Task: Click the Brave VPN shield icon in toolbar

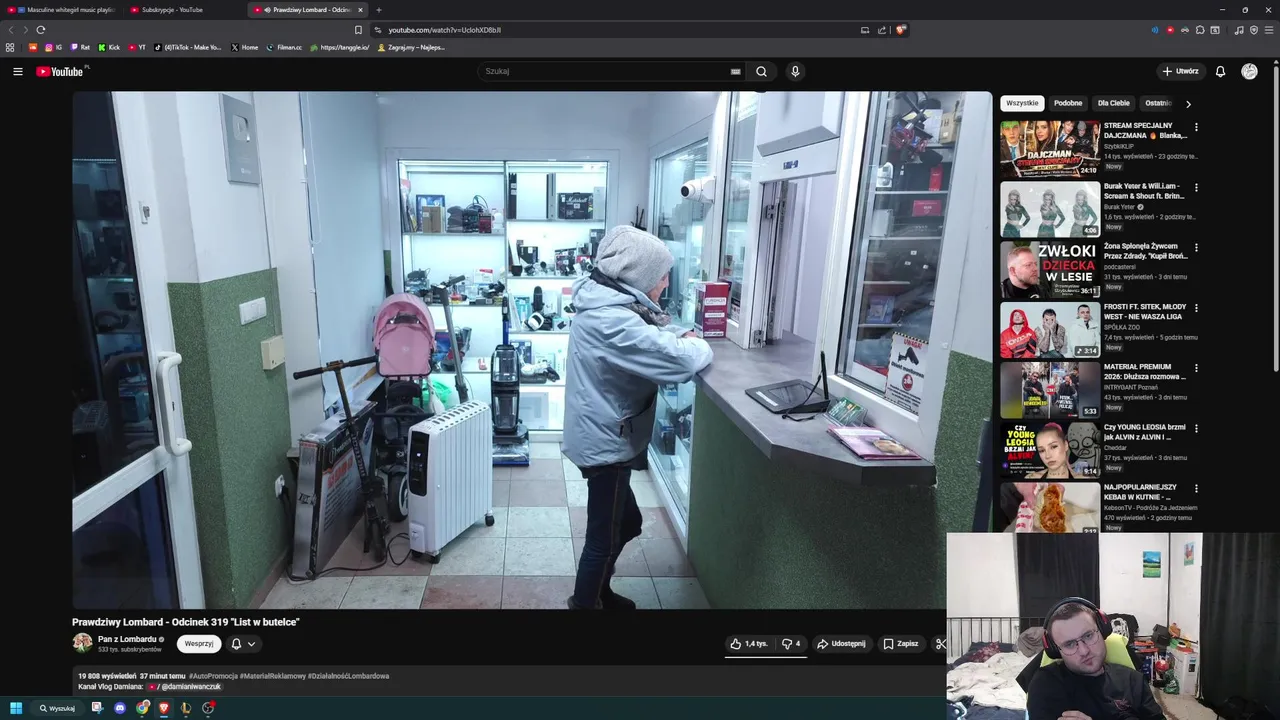Action: [x=1254, y=30]
